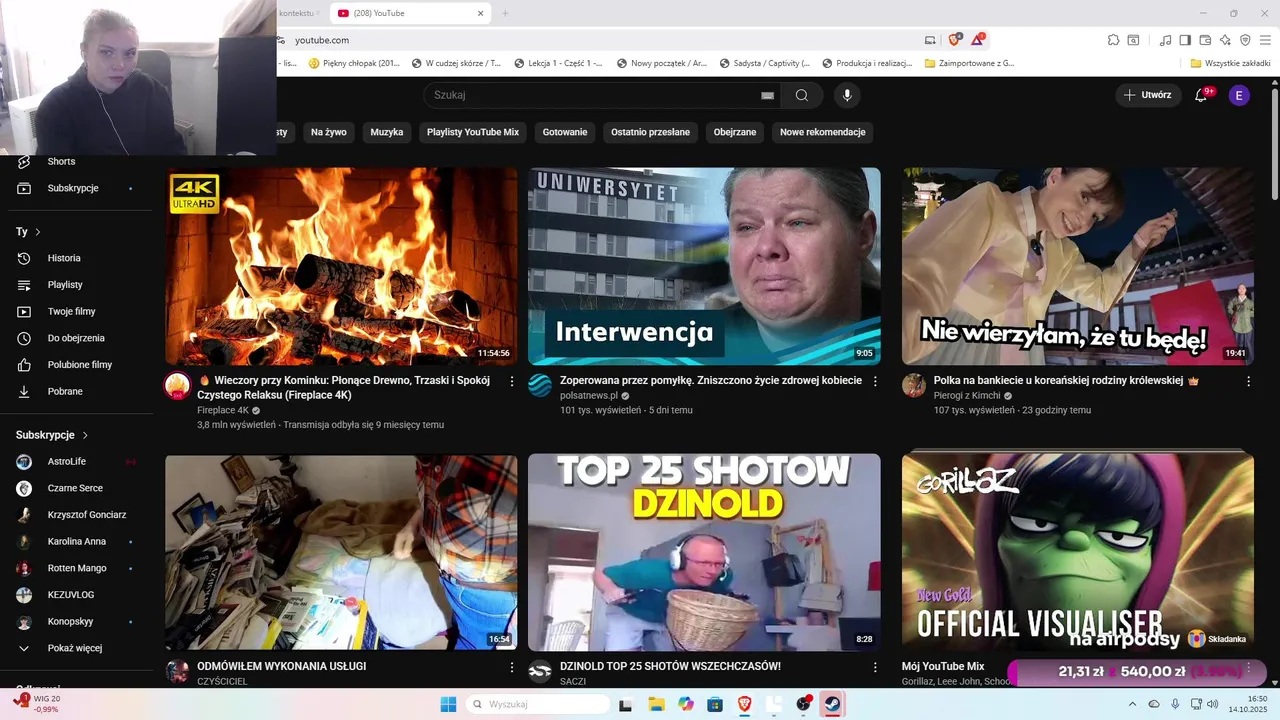
Task: Expand Subskrypcje section header
Action: tap(52, 435)
